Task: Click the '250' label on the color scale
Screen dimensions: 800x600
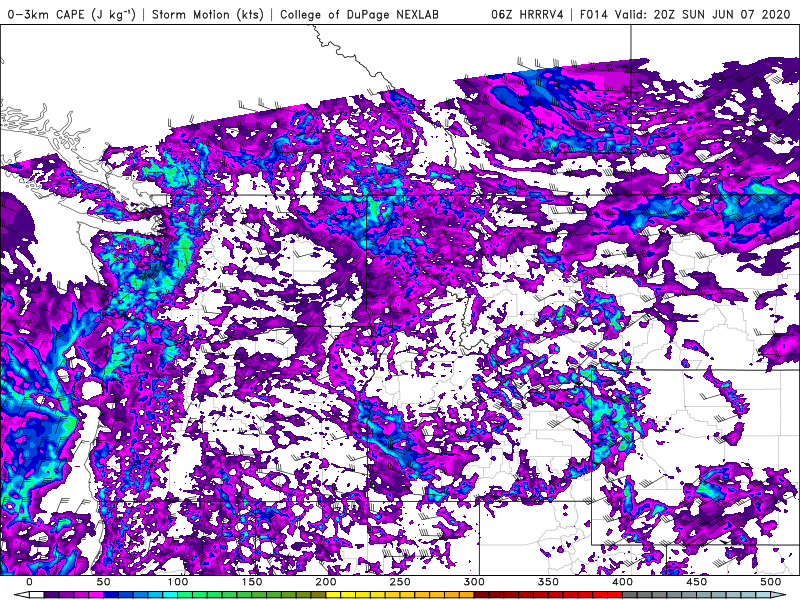Action: (399, 582)
